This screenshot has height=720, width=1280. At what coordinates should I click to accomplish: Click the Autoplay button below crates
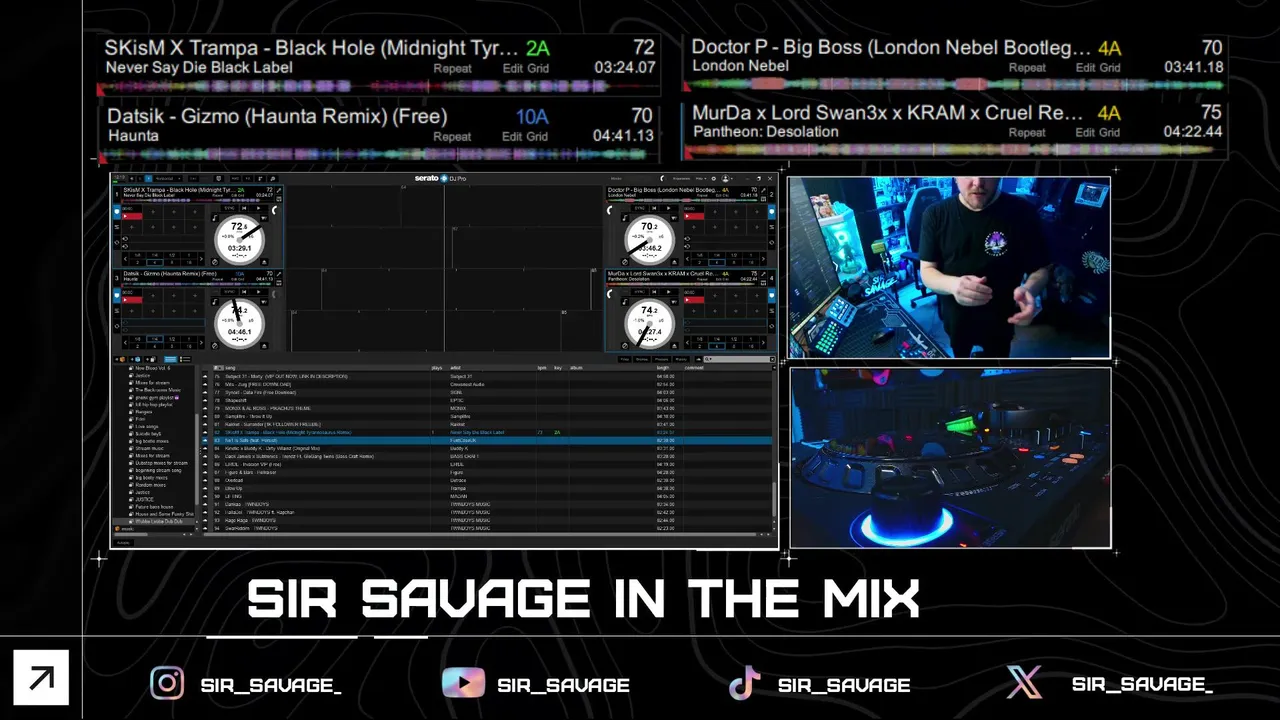point(123,543)
